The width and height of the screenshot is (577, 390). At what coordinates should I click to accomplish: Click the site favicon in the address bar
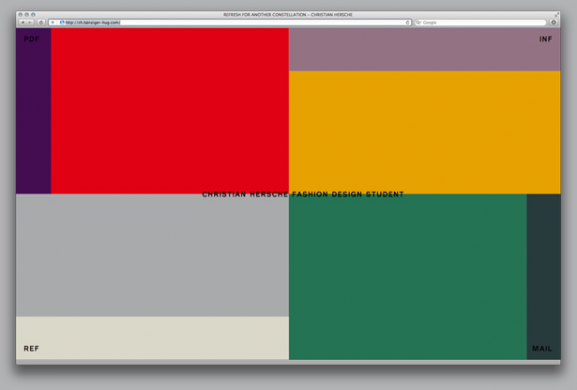[62, 22]
